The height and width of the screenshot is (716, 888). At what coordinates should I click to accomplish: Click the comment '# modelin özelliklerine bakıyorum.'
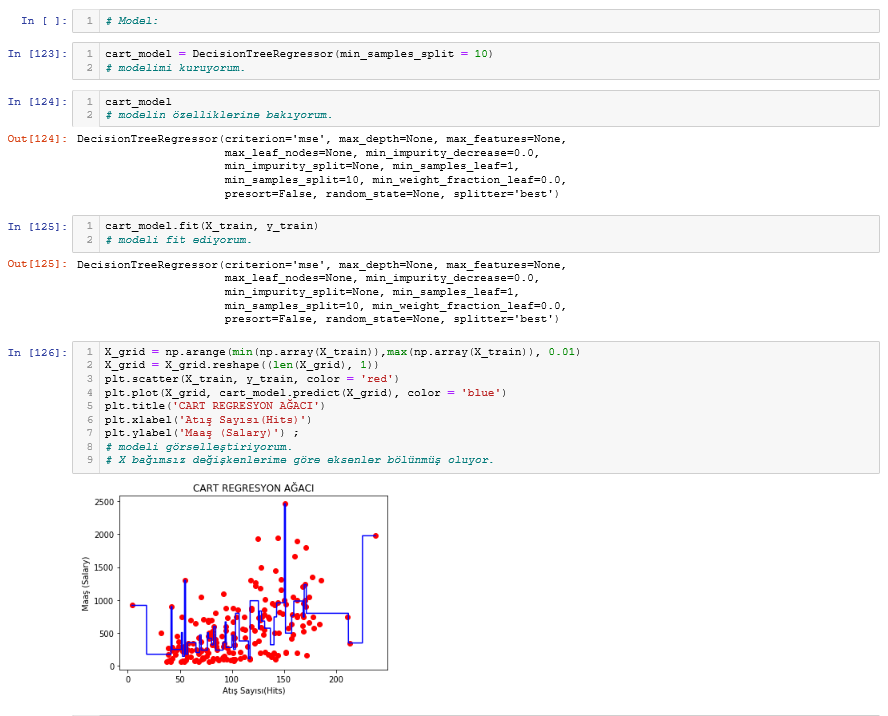[219, 115]
